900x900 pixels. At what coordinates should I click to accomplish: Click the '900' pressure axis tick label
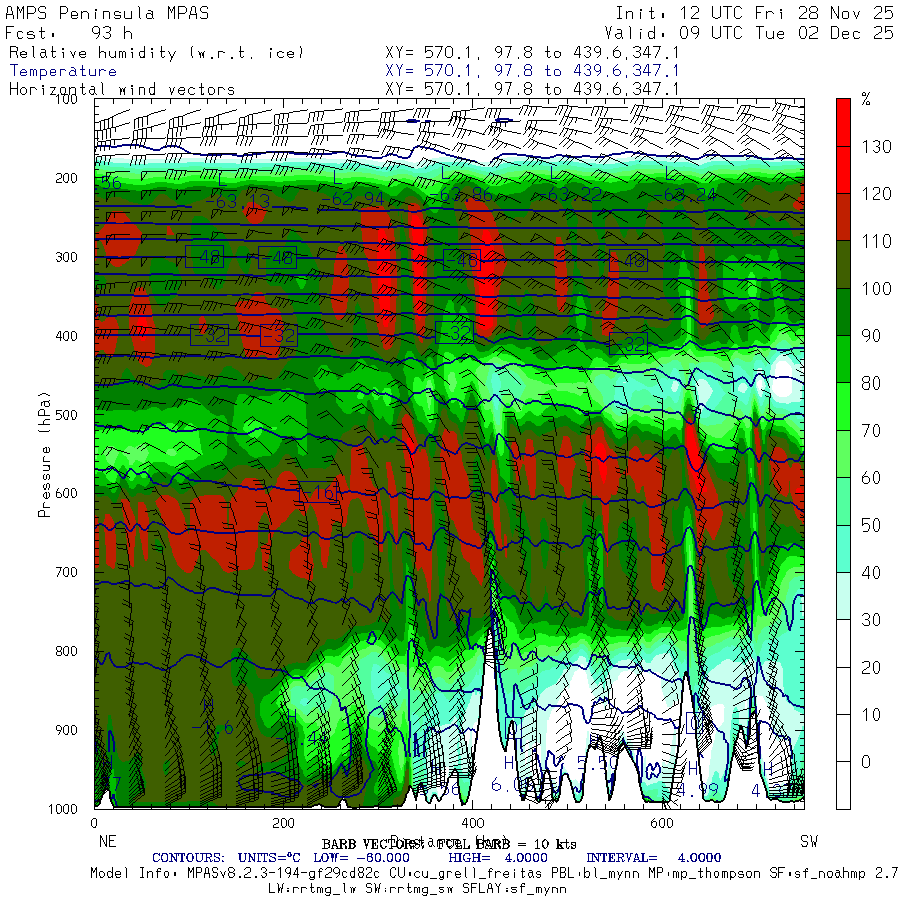(67, 730)
